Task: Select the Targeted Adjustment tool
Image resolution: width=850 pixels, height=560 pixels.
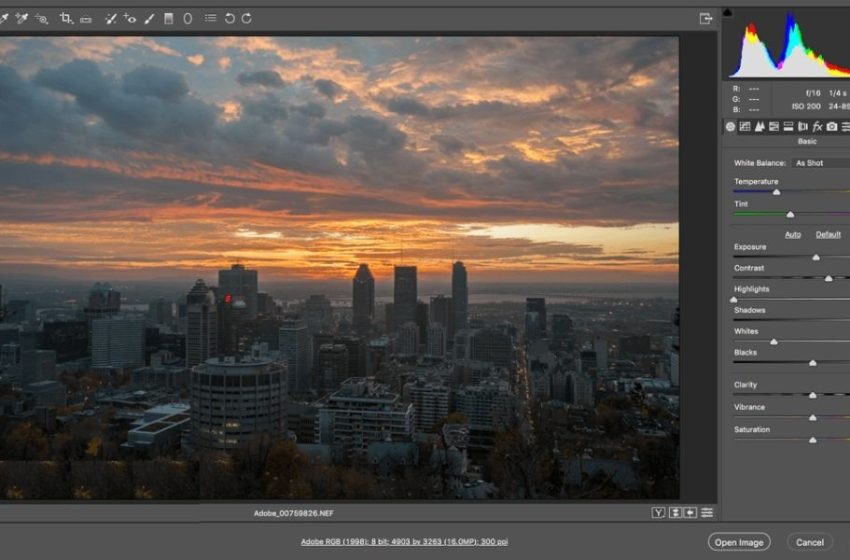Action: pos(42,19)
